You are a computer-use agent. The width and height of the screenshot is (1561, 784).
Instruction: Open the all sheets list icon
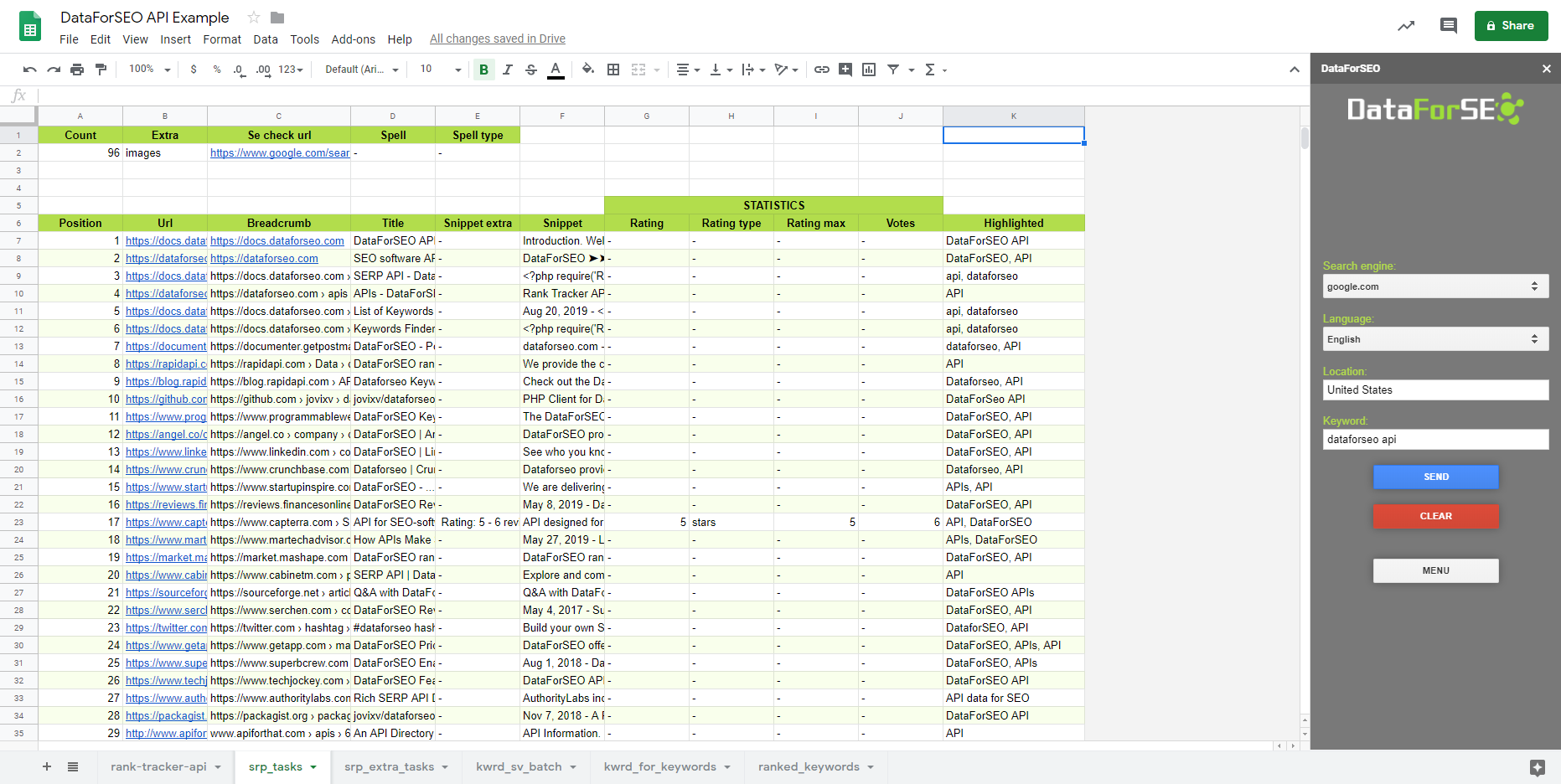73,766
